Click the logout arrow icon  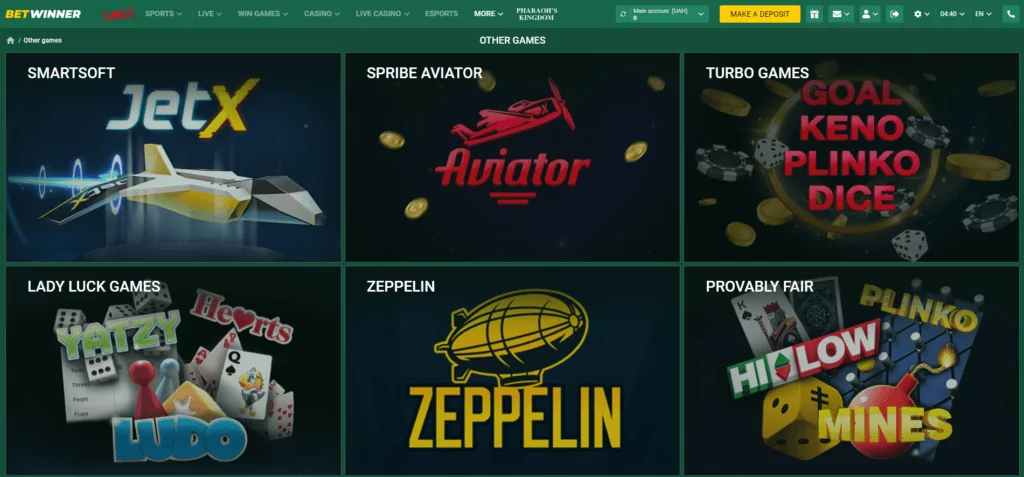(895, 14)
